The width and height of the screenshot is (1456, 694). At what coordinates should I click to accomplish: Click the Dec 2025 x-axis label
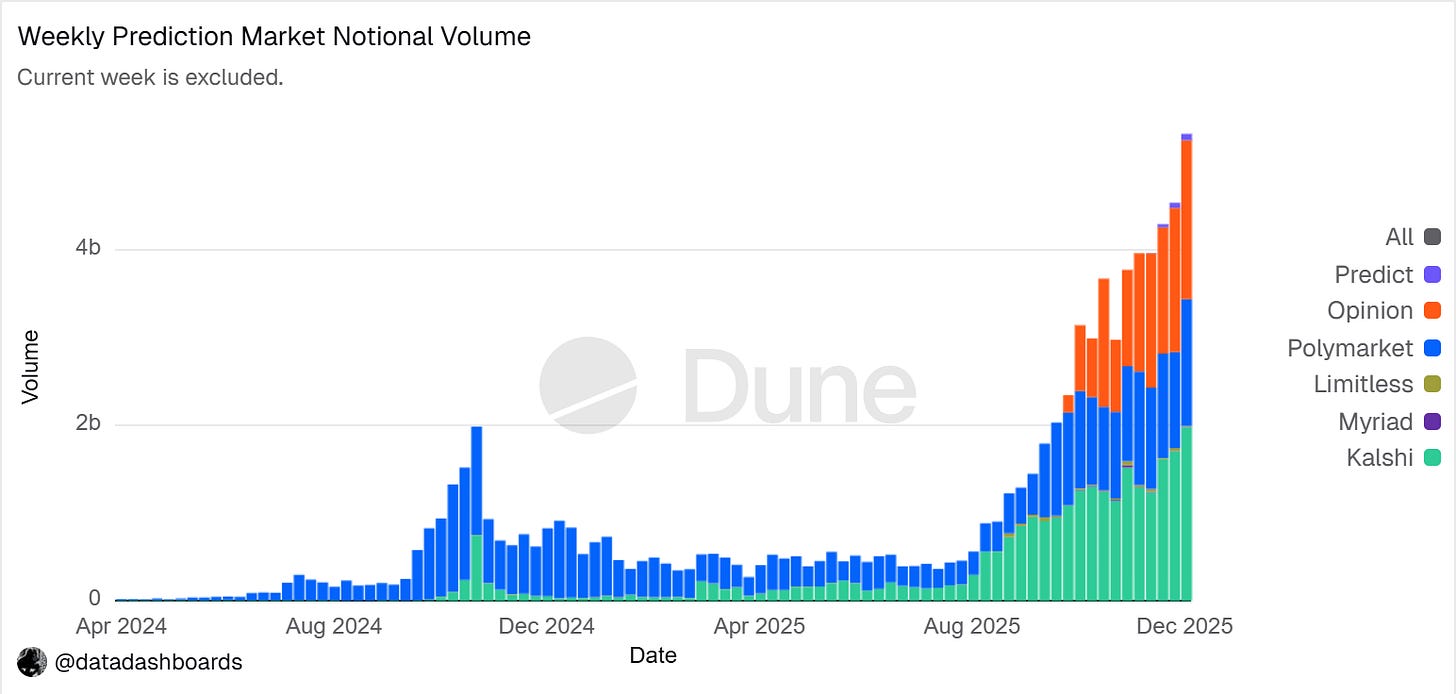[1185, 627]
